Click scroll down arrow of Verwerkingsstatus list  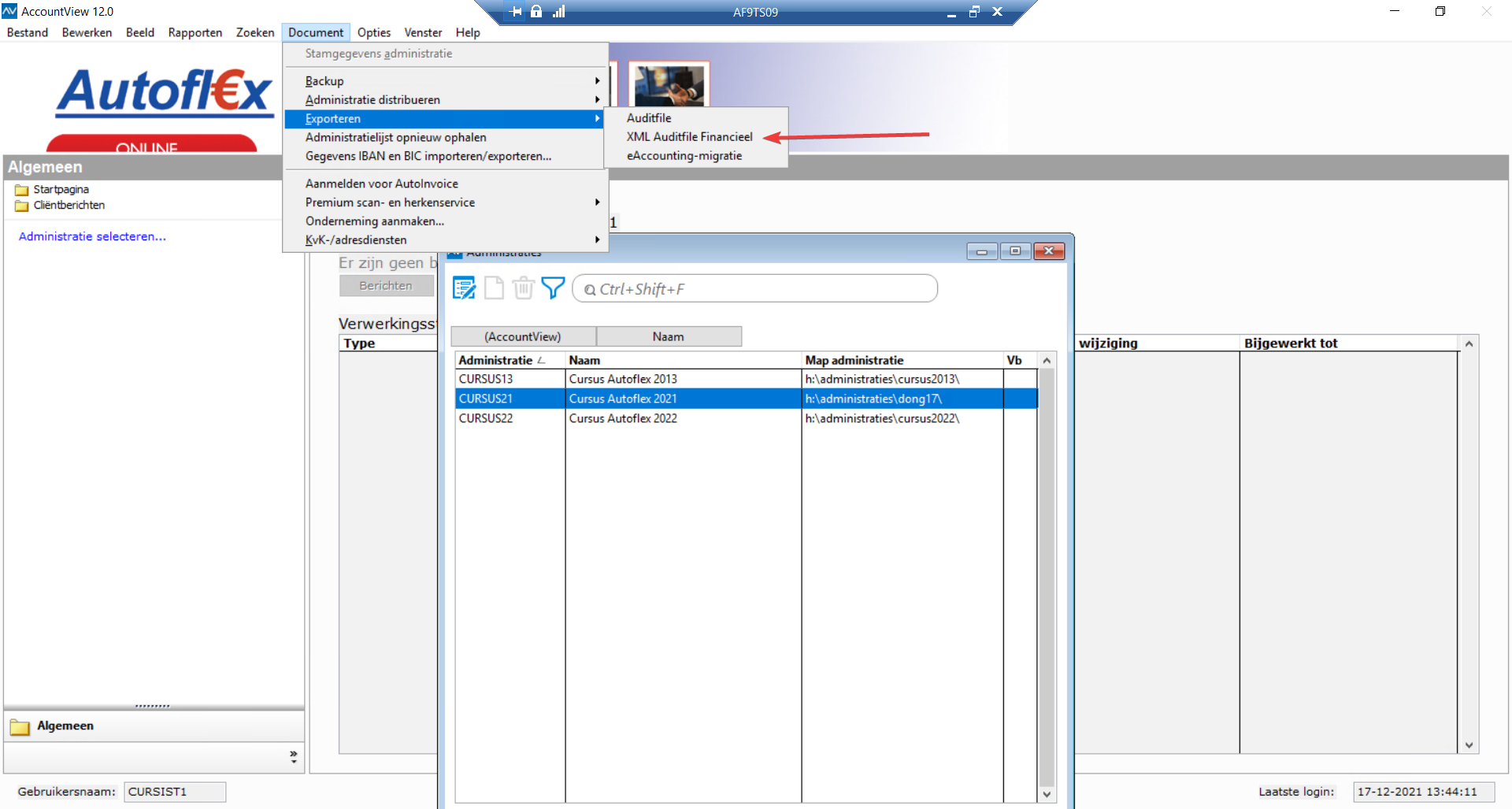pyautogui.click(x=1469, y=745)
